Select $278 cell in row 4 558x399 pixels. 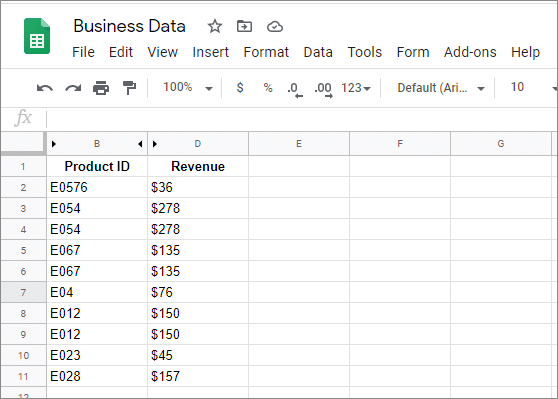coord(198,229)
